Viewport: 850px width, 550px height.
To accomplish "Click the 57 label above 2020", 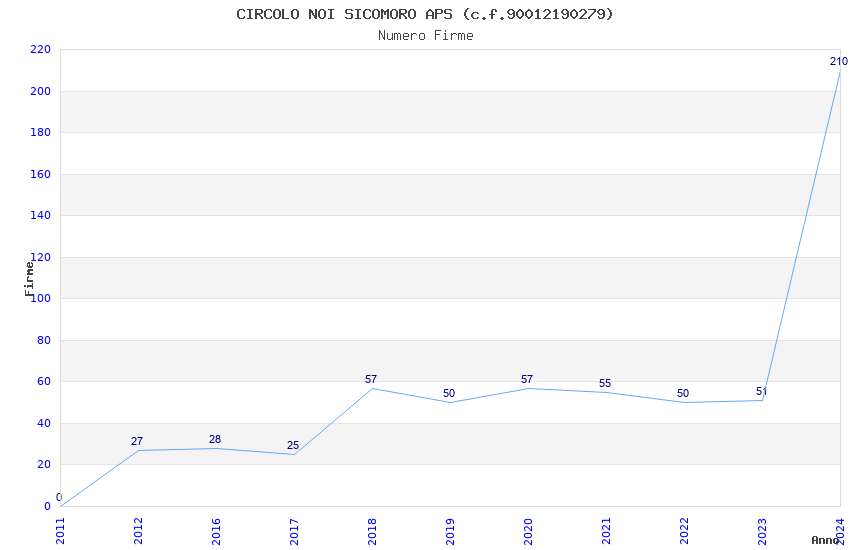I will 527,379.
